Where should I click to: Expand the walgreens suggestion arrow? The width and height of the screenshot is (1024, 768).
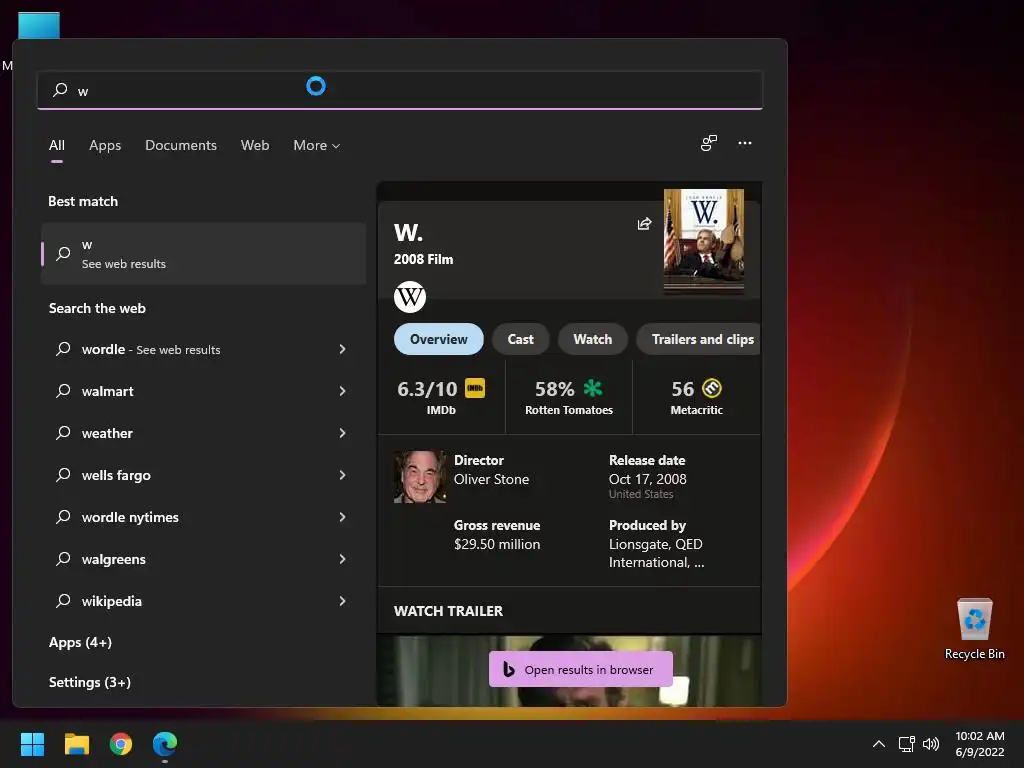pos(342,559)
